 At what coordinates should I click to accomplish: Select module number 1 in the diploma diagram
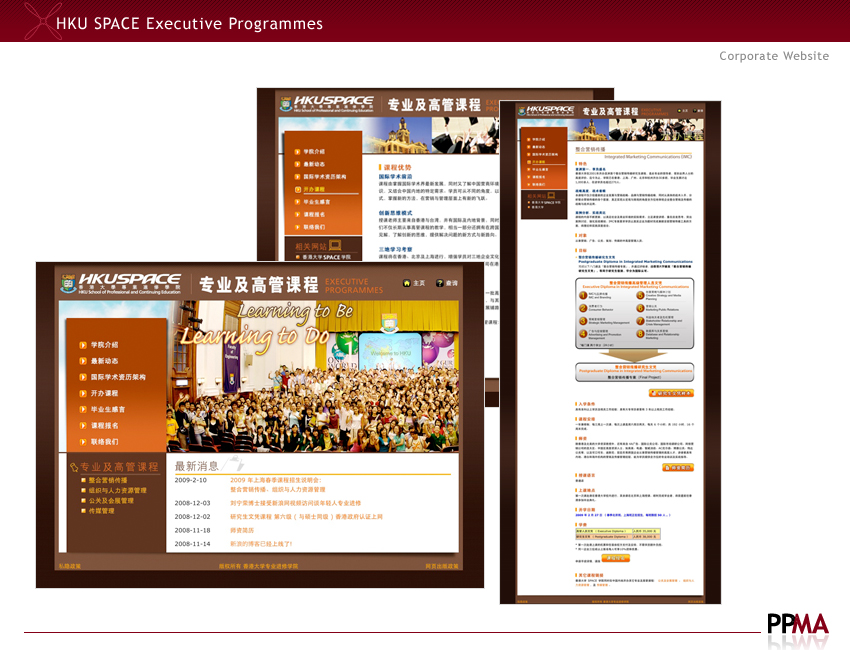(583, 295)
